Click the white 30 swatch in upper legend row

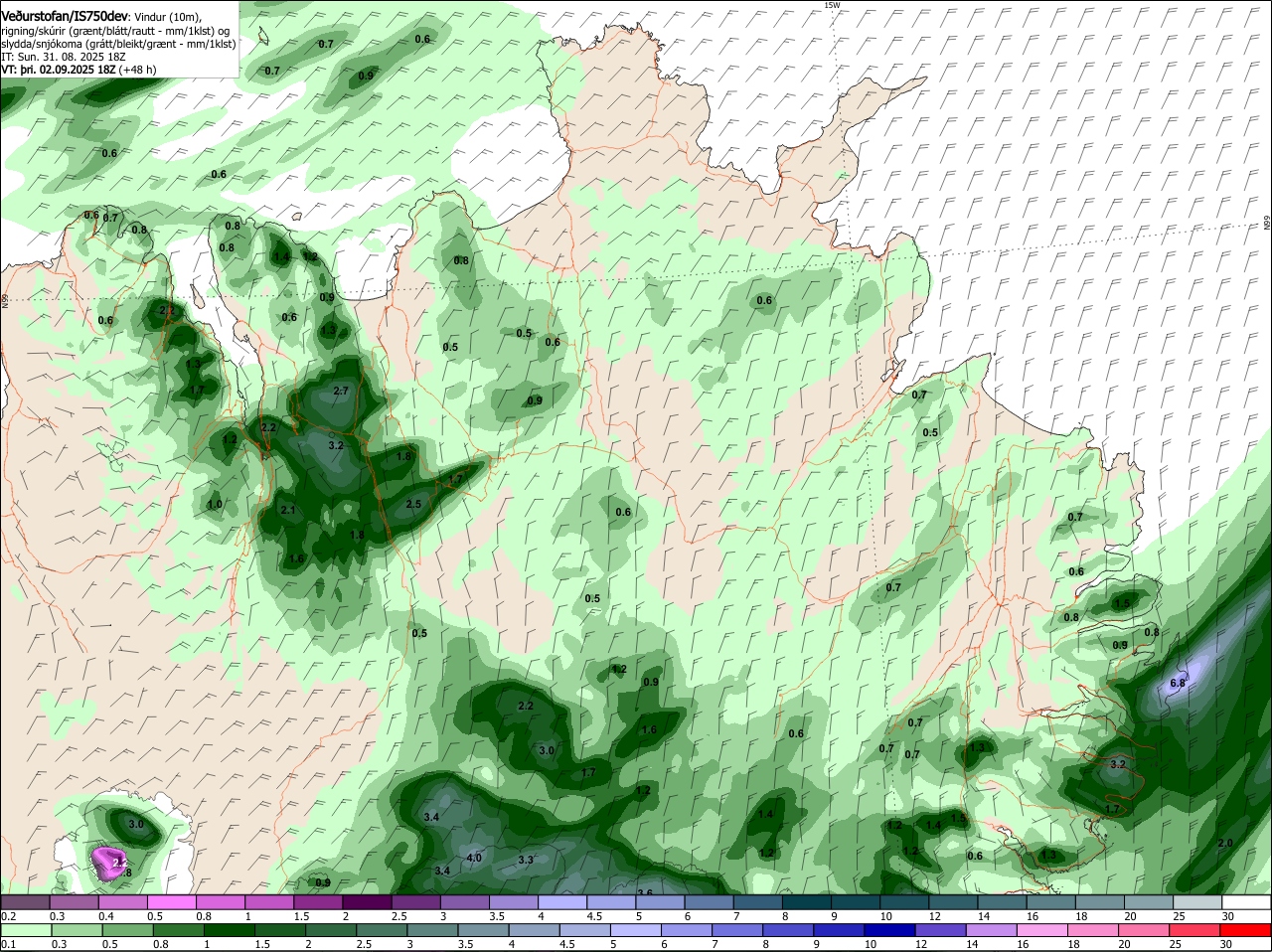(x=1246, y=902)
